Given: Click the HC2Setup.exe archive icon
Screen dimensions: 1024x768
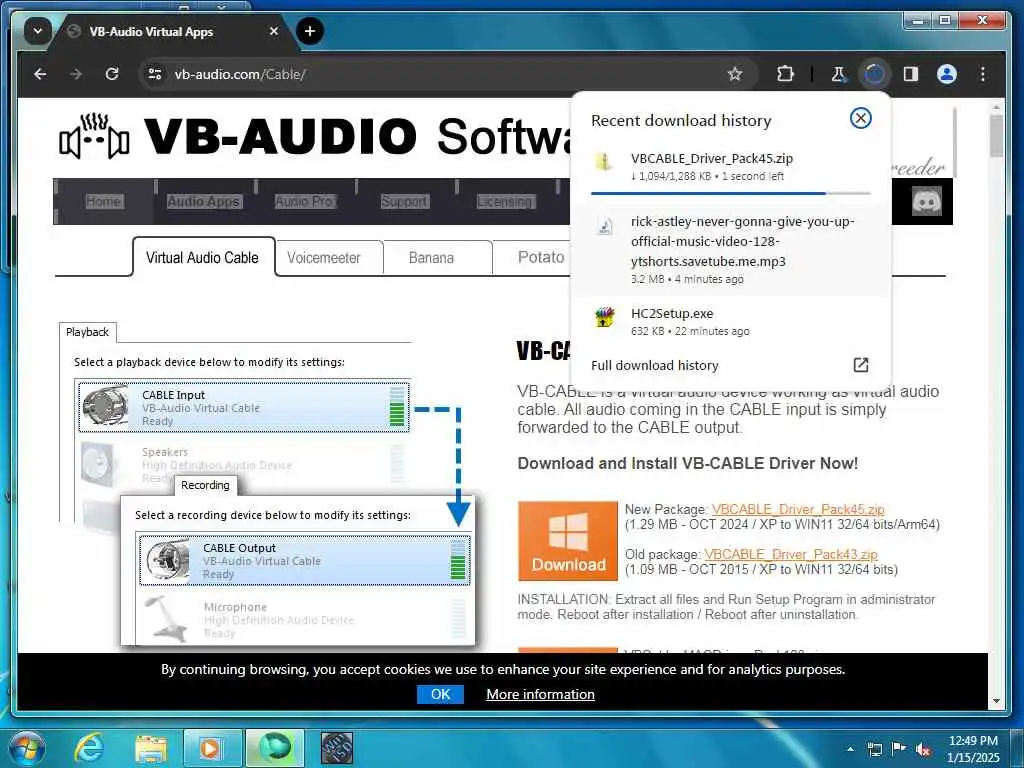Looking at the screenshot, I should [x=605, y=317].
